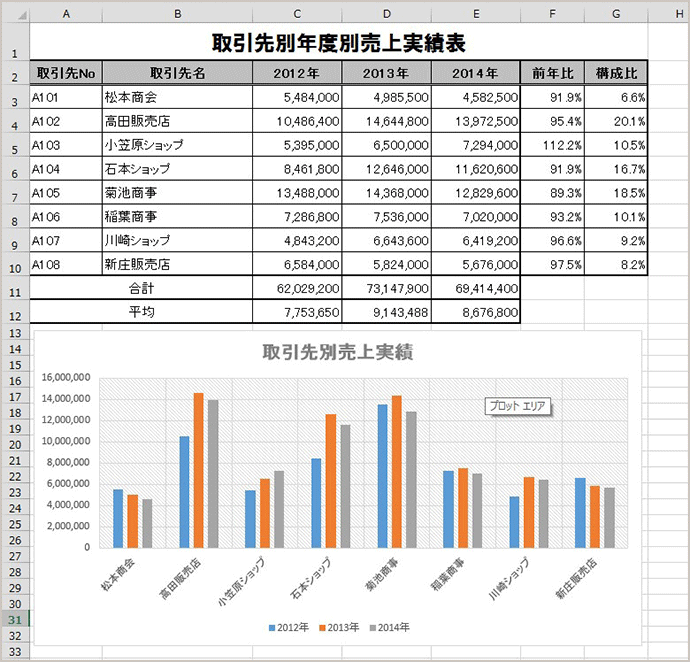This screenshot has width=690, height=662.
Task: Click the value 7,294,000
Action: (x=476, y=145)
